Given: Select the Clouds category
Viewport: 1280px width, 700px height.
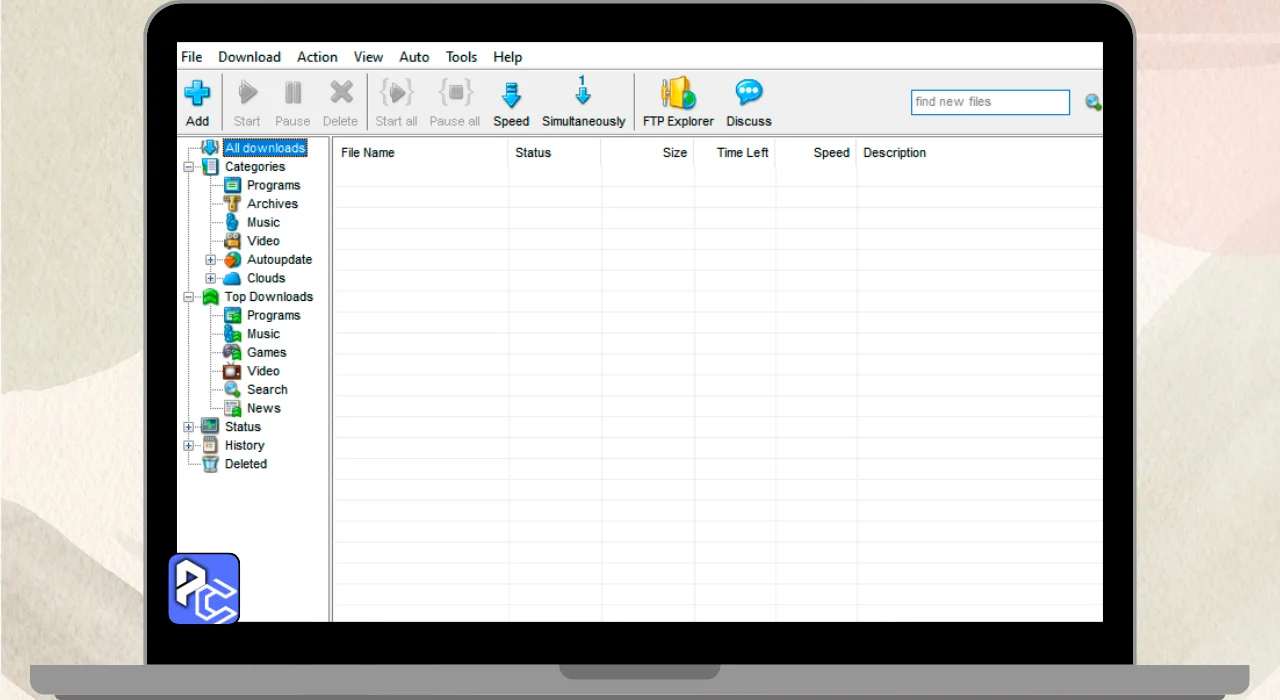Looking at the screenshot, I should [266, 278].
